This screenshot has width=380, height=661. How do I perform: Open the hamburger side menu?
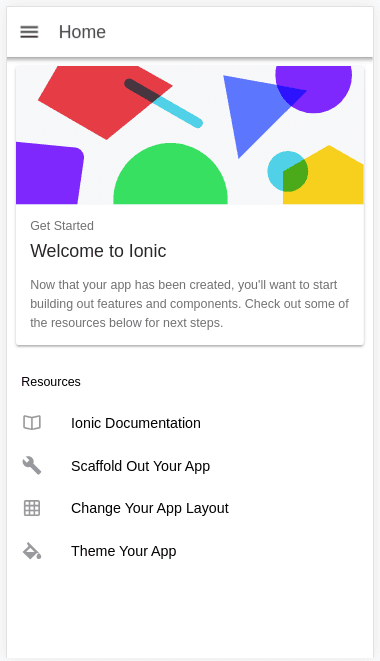click(29, 32)
